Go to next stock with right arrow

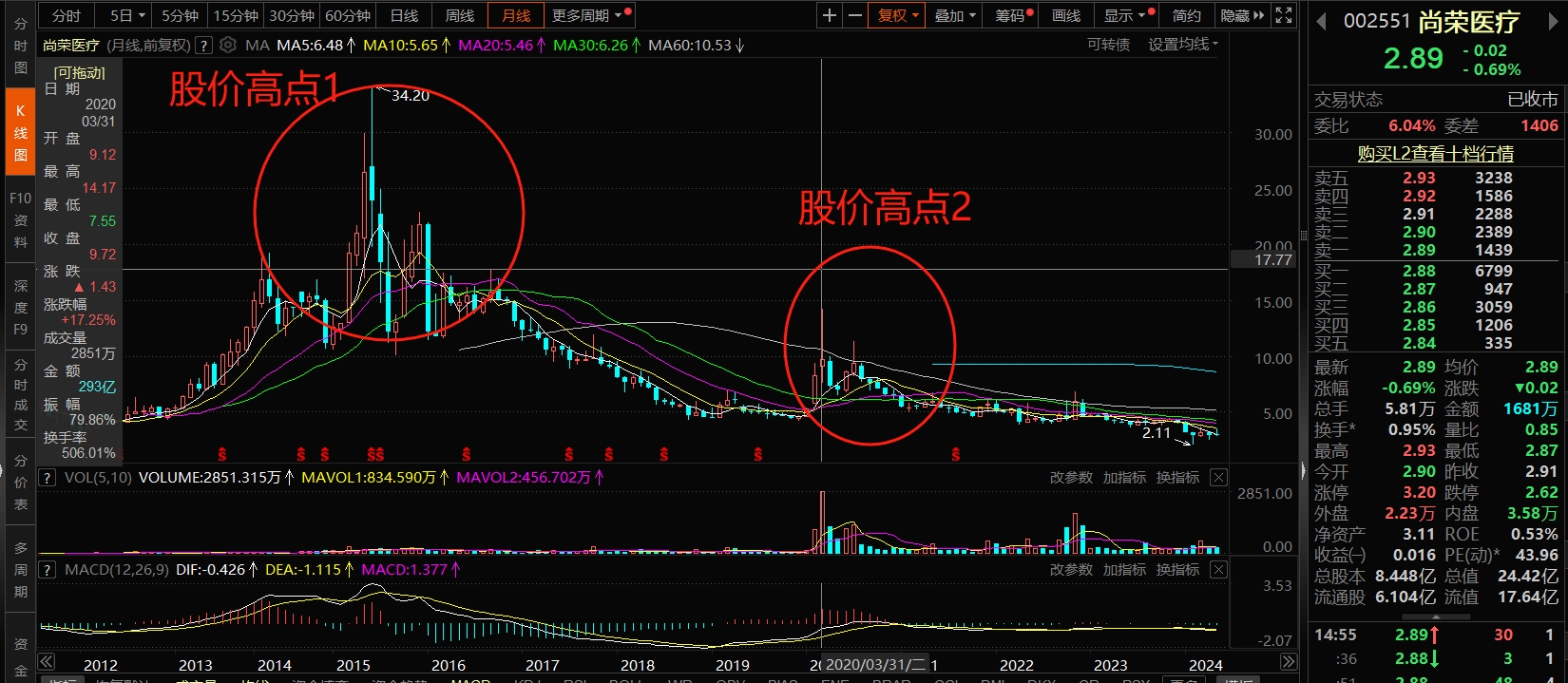tap(1554, 22)
